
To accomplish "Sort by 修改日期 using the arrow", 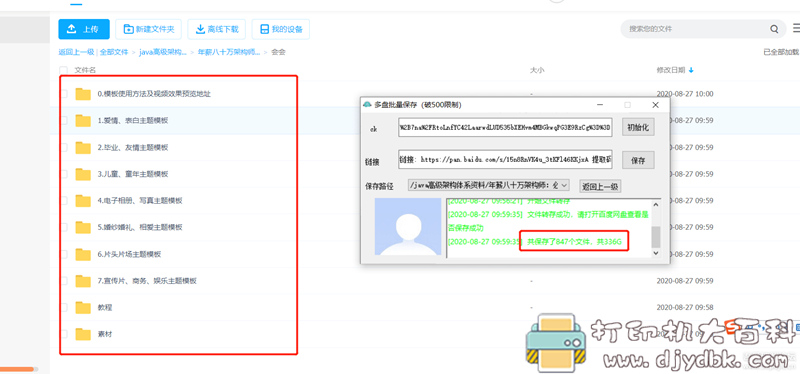I will coord(691,70).
